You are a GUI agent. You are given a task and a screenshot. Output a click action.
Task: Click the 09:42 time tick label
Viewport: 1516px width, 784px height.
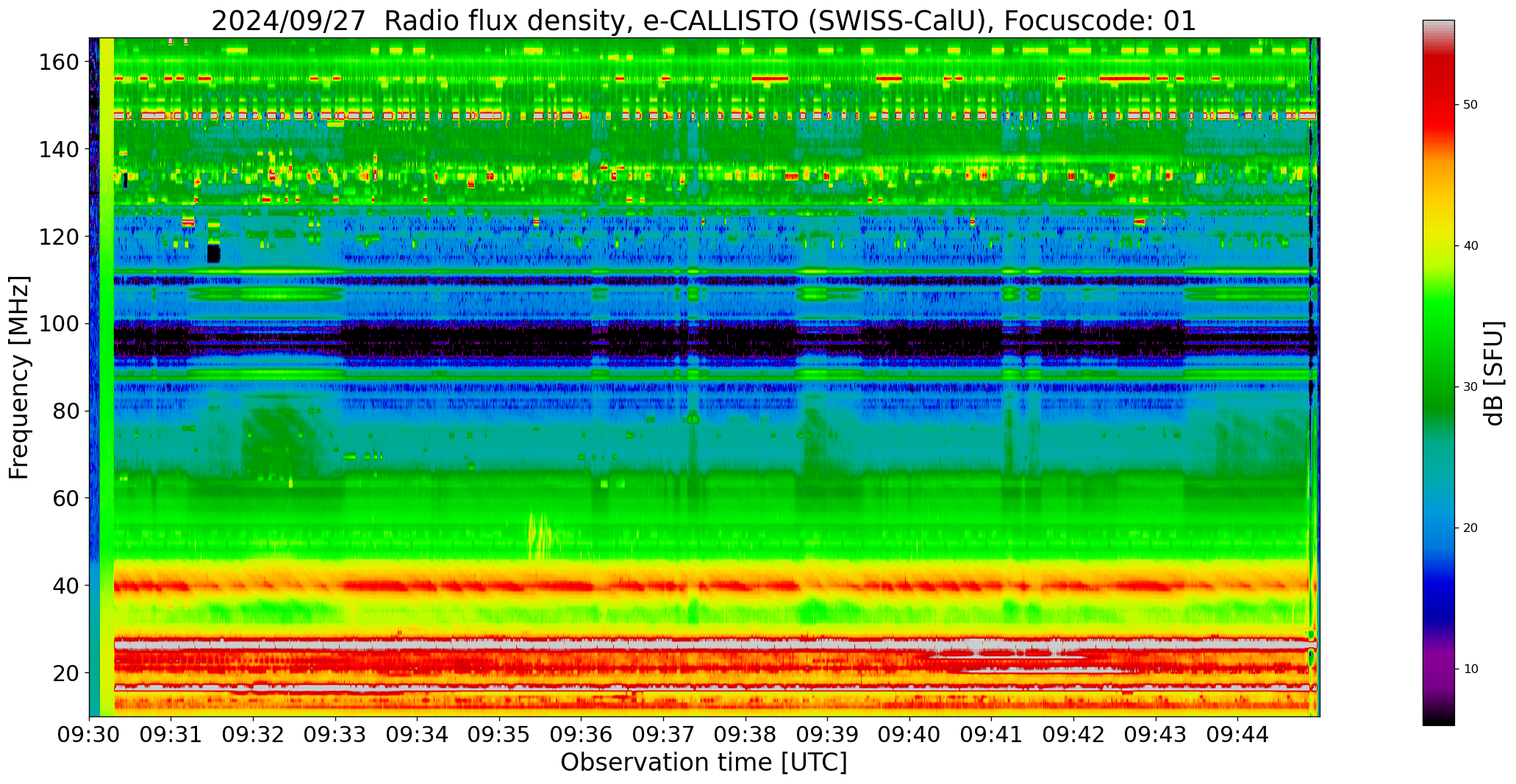[1073, 734]
